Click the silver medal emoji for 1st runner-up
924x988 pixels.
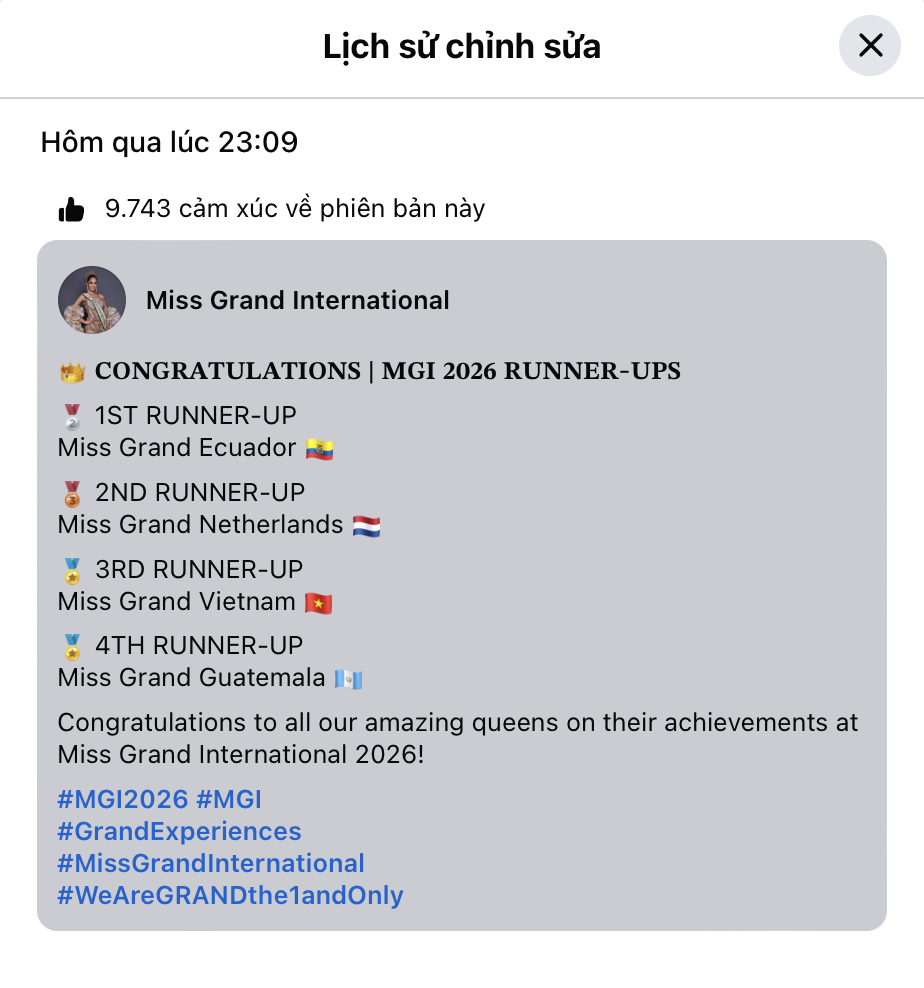72,417
